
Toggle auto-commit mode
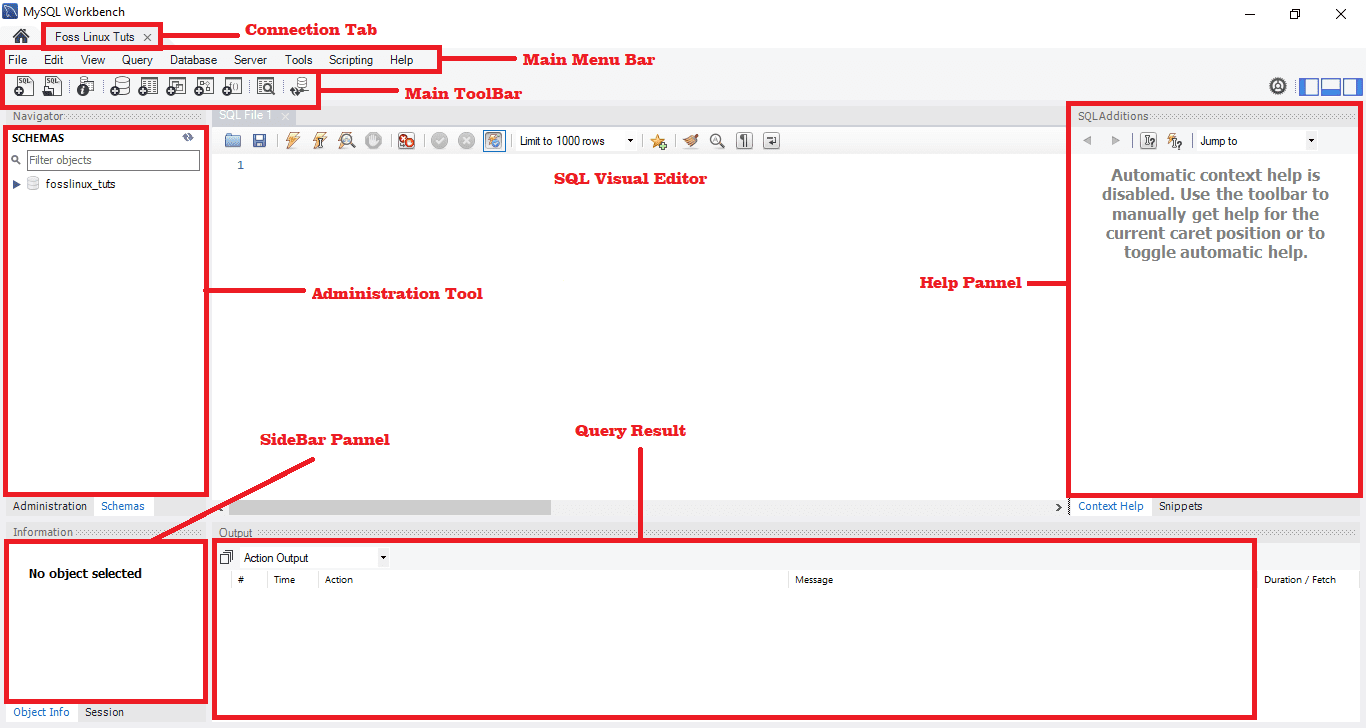[494, 141]
